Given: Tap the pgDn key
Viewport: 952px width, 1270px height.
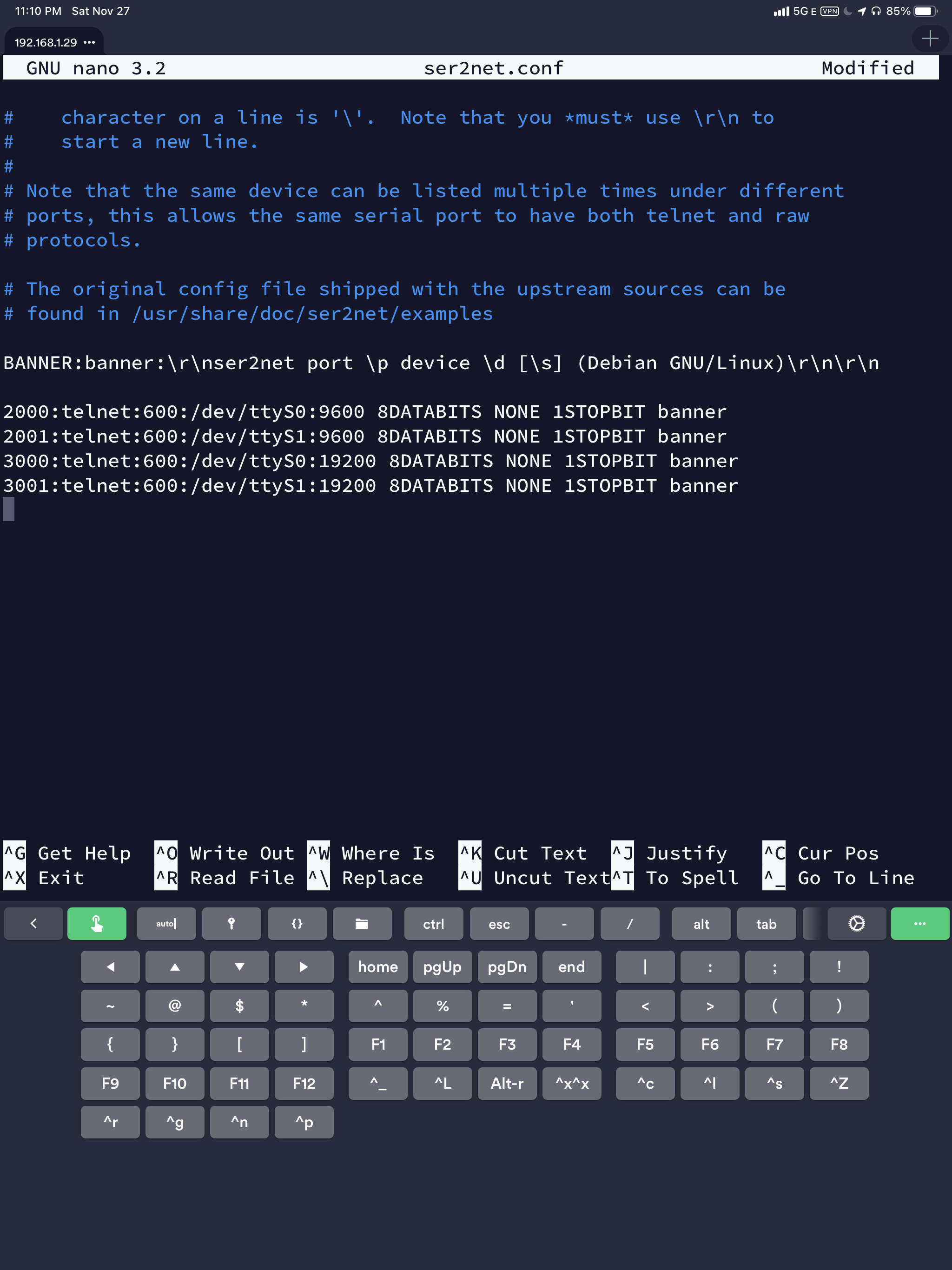Looking at the screenshot, I should (506, 967).
